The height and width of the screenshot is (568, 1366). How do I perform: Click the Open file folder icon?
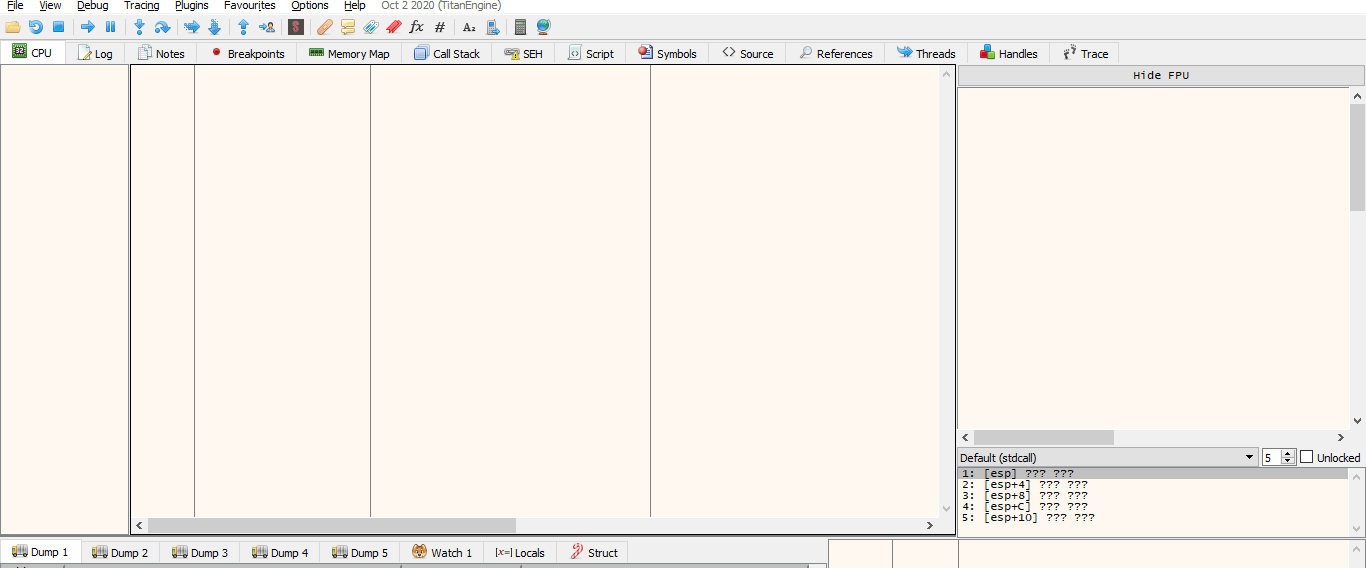point(13,27)
